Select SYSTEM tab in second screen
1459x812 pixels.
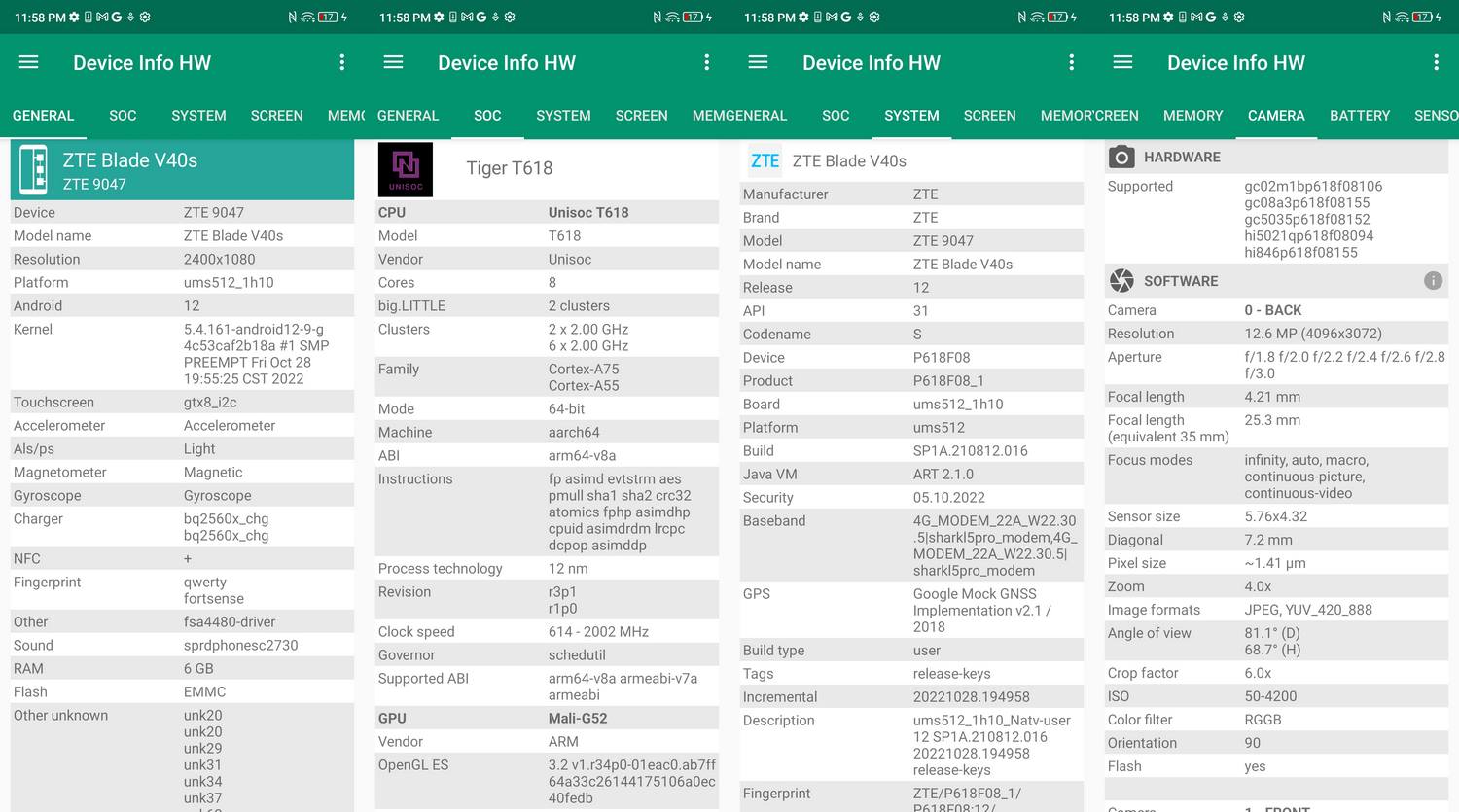point(563,115)
